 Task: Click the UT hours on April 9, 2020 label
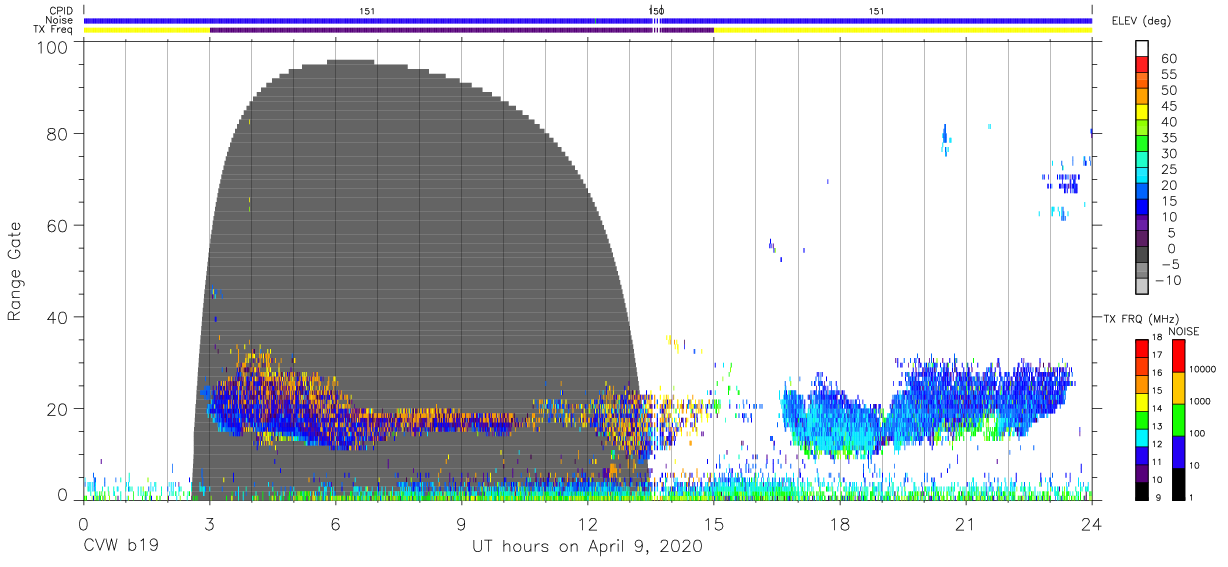pyautogui.click(x=587, y=547)
